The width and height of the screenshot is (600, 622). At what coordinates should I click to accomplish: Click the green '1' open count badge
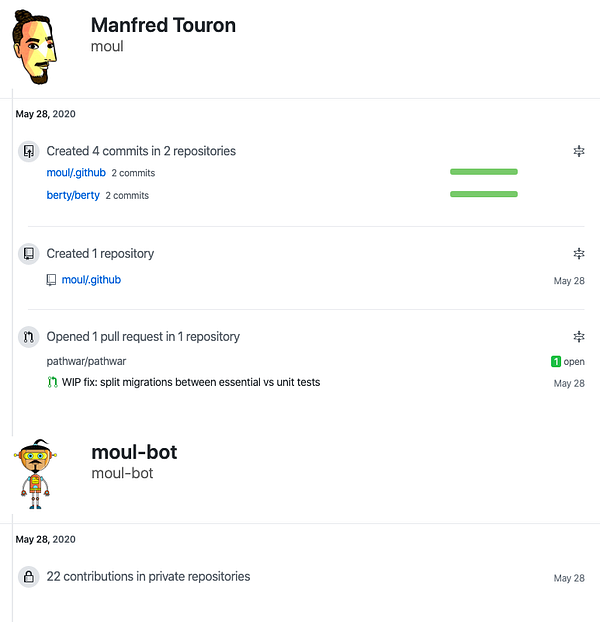[x=556, y=361]
